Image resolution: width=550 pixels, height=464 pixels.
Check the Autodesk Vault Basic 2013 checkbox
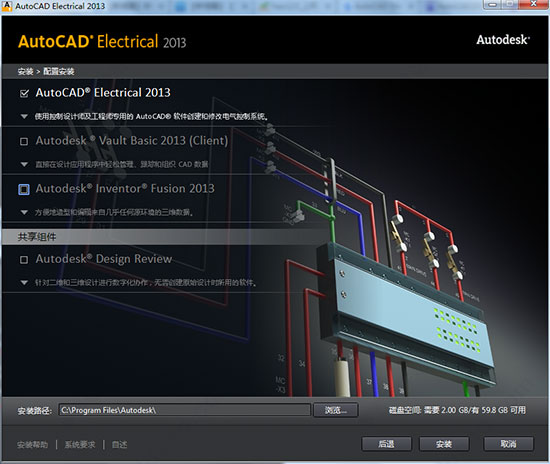click(24, 142)
